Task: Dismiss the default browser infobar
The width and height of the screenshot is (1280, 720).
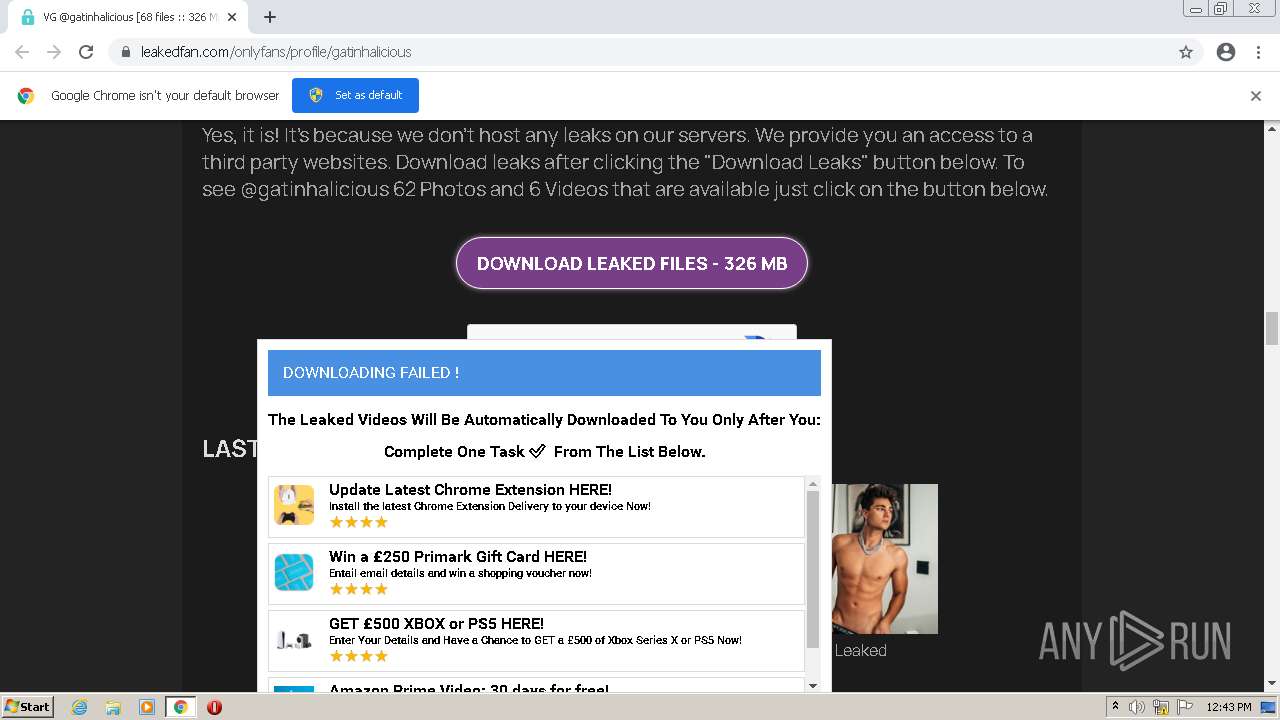Action: [x=1256, y=96]
